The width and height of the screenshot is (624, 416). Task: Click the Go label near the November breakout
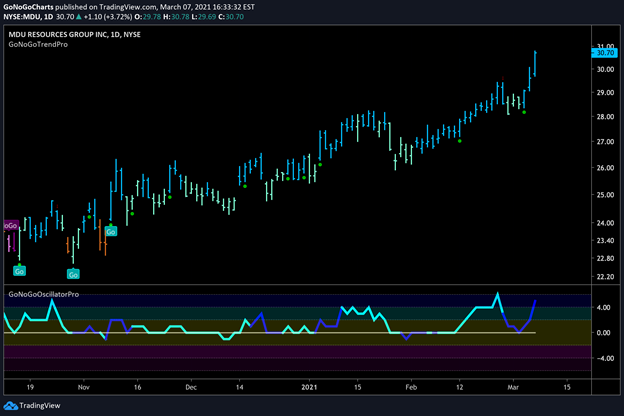point(111,232)
